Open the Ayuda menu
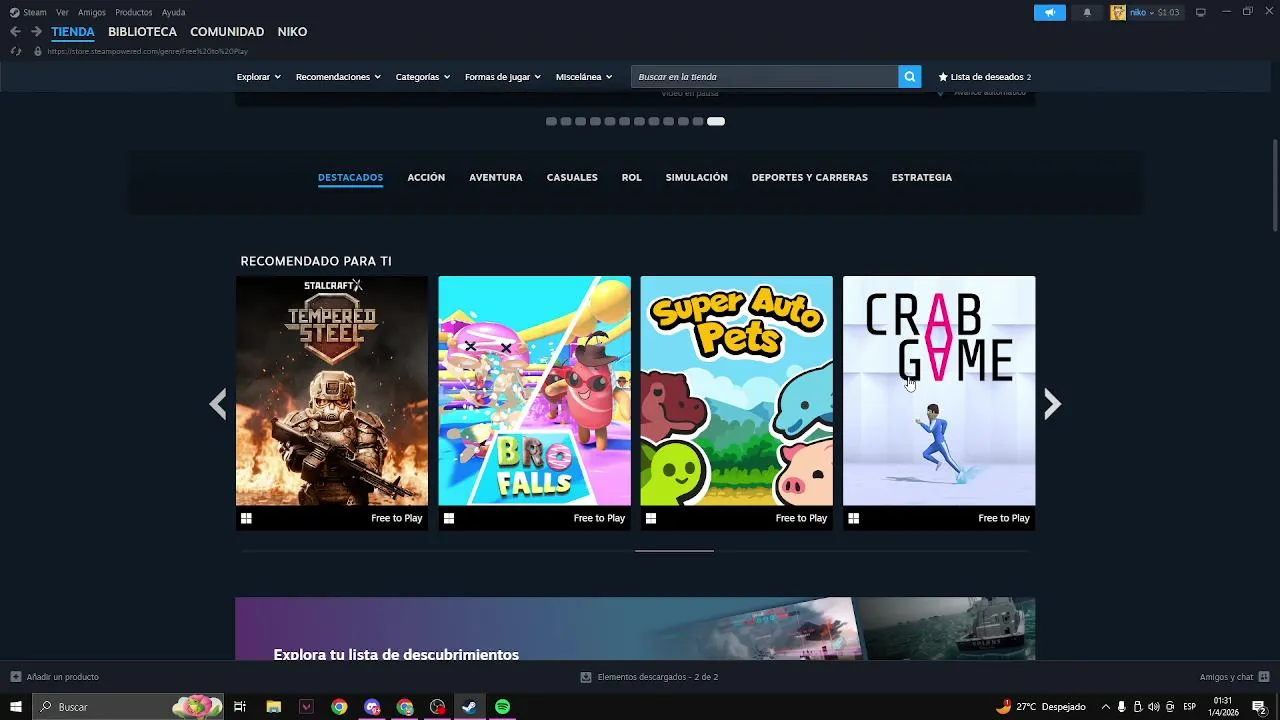The image size is (1280, 720). pos(174,12)
